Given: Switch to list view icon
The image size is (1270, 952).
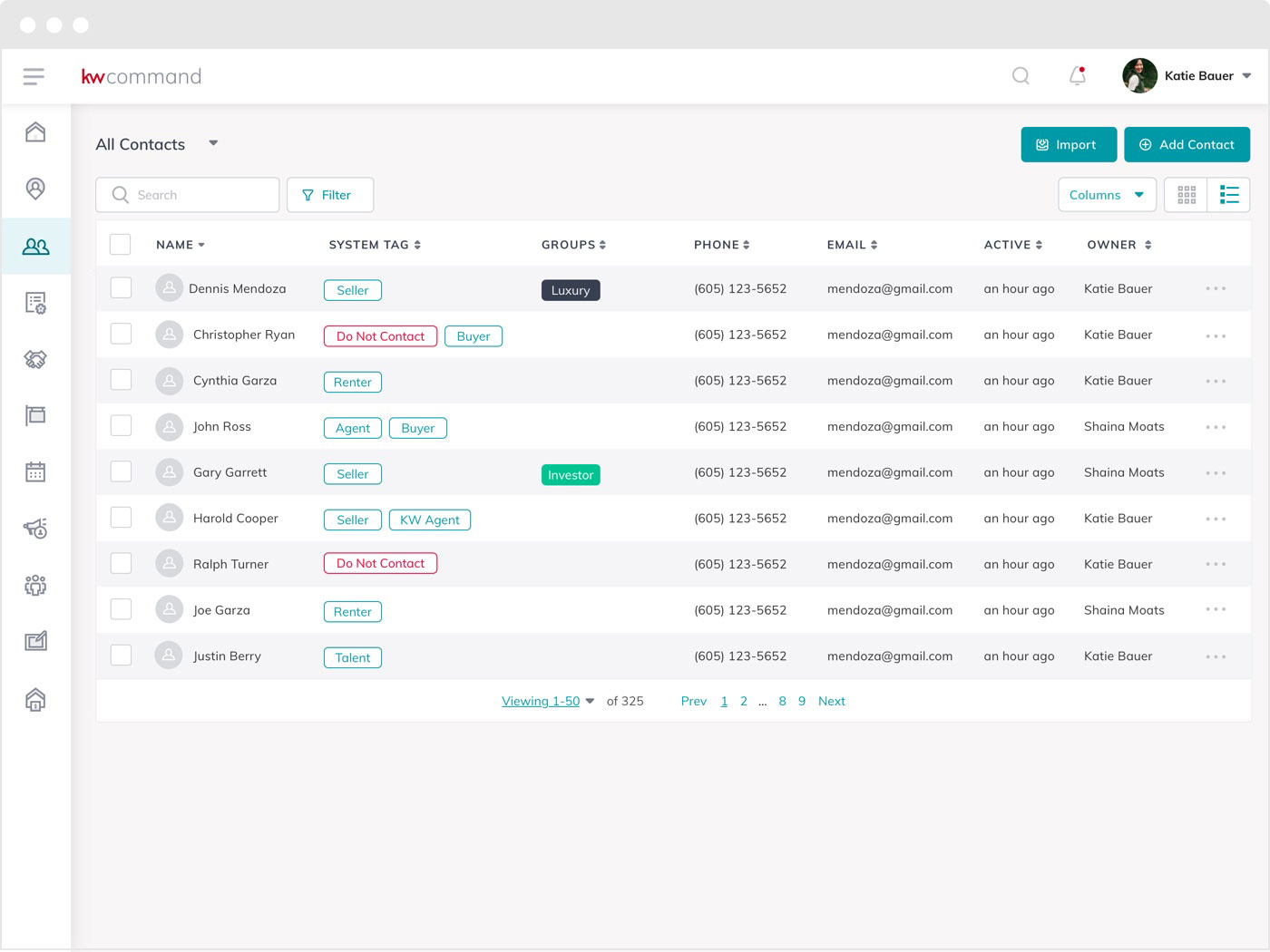Looking at the screenshot, I should coord(1229,195).
